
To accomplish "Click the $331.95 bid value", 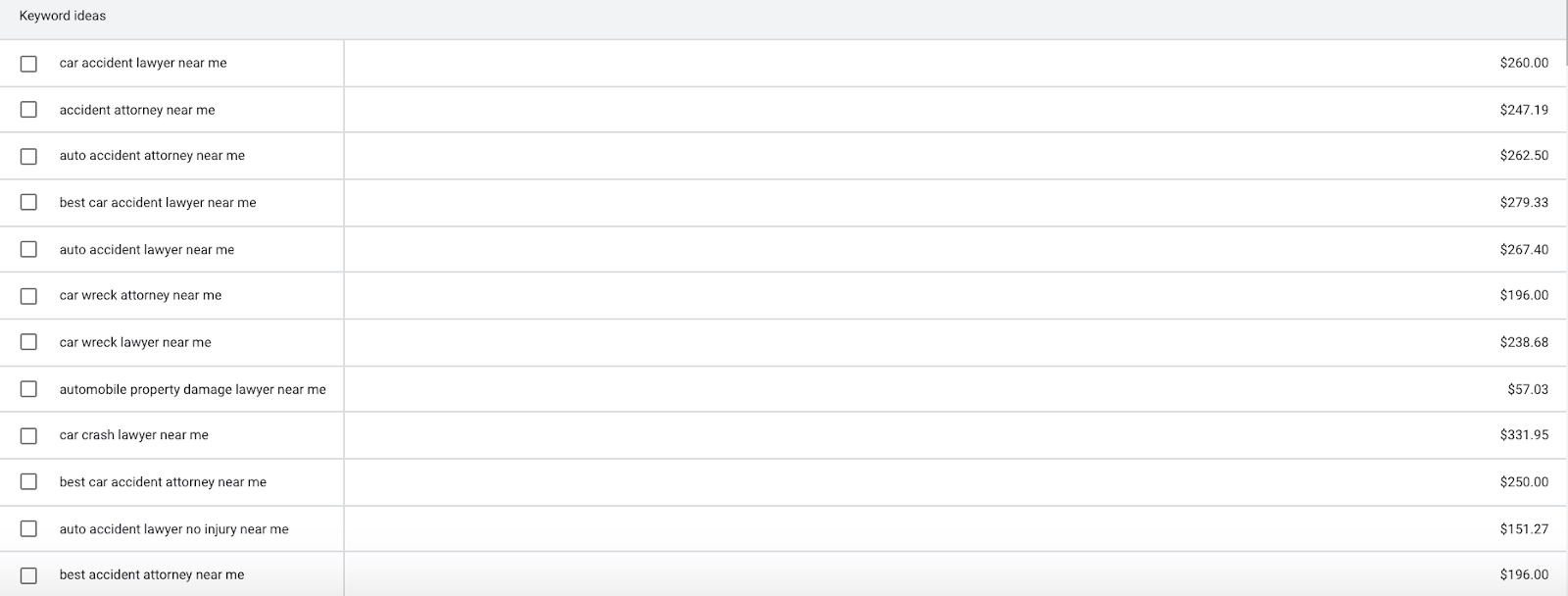I will [x=1524, y=435].
